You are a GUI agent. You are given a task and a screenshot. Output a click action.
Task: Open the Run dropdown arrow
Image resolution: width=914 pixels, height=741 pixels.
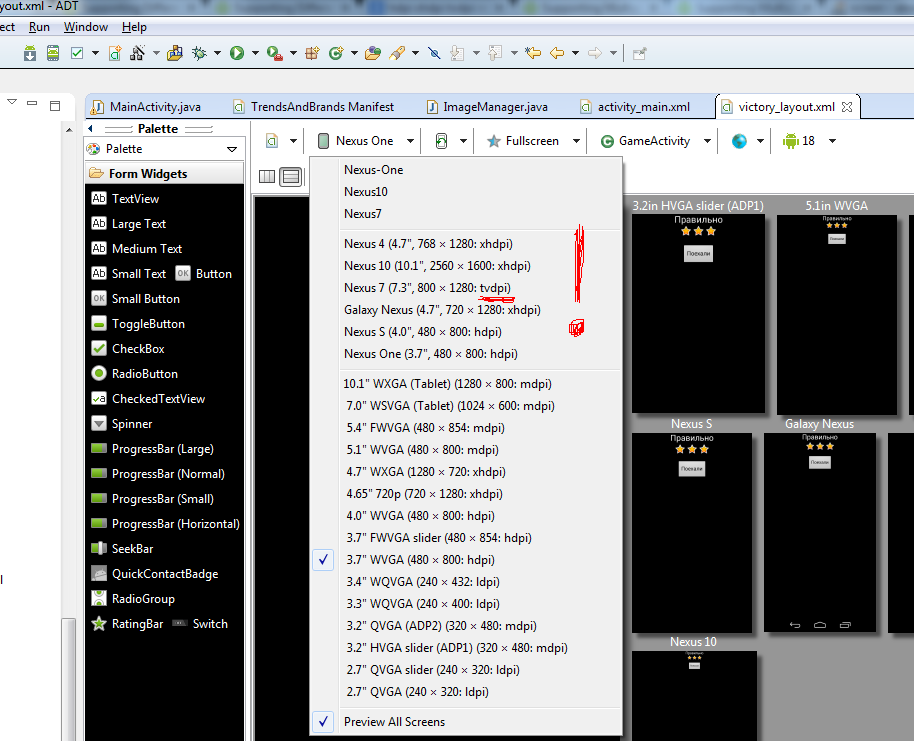coord(255,54)
